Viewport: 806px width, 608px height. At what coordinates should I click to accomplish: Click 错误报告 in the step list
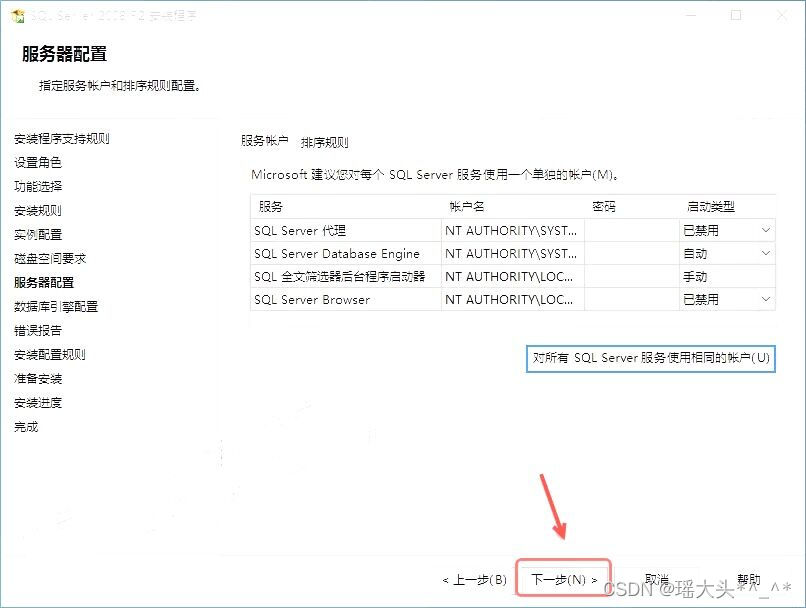[x=38, y=330]
